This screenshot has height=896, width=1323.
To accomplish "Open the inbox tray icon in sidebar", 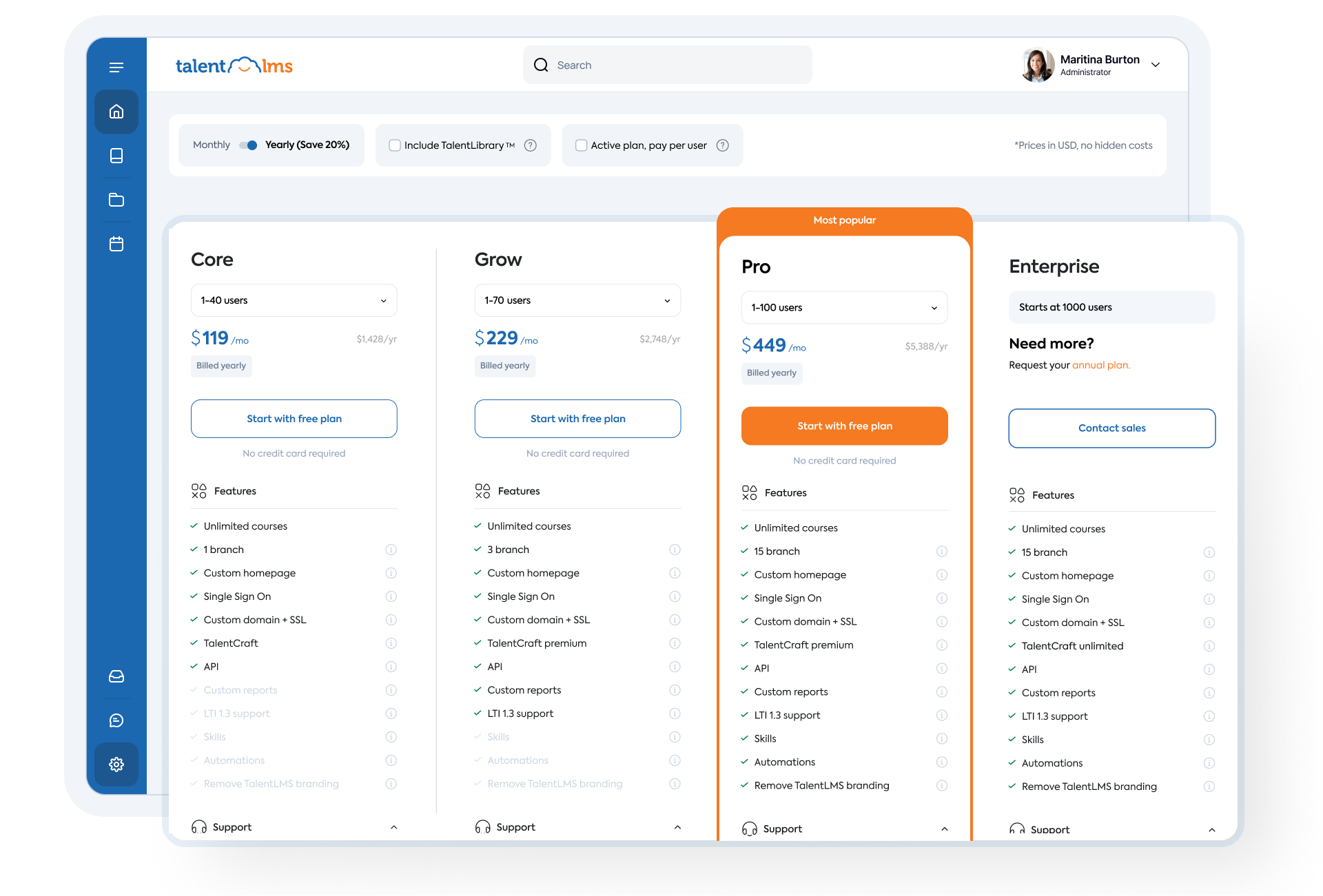I will click(116, 676).
